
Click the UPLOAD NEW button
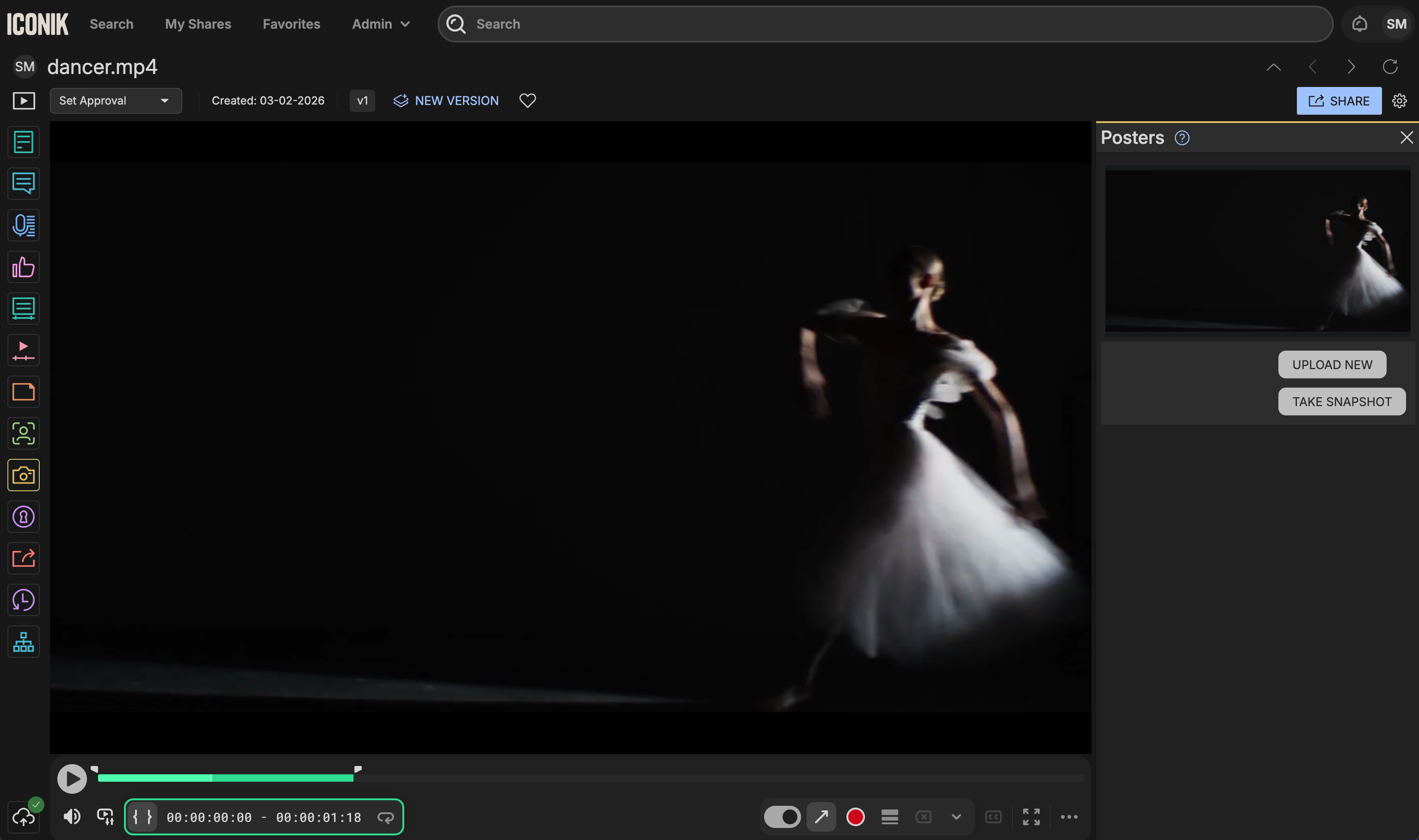(1331, 364)
